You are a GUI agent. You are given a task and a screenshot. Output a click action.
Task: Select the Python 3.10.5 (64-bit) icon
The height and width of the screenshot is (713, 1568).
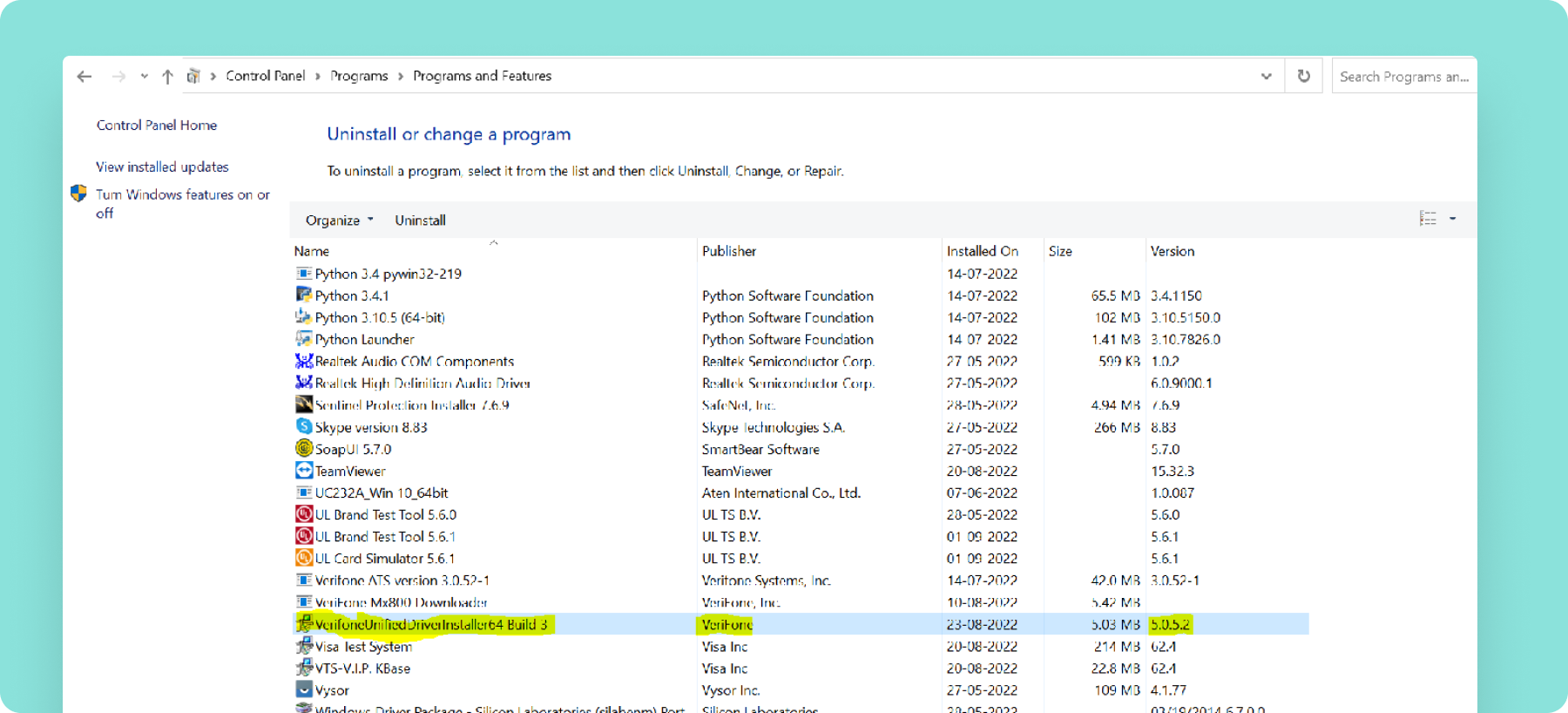click(x=304, y=317)
